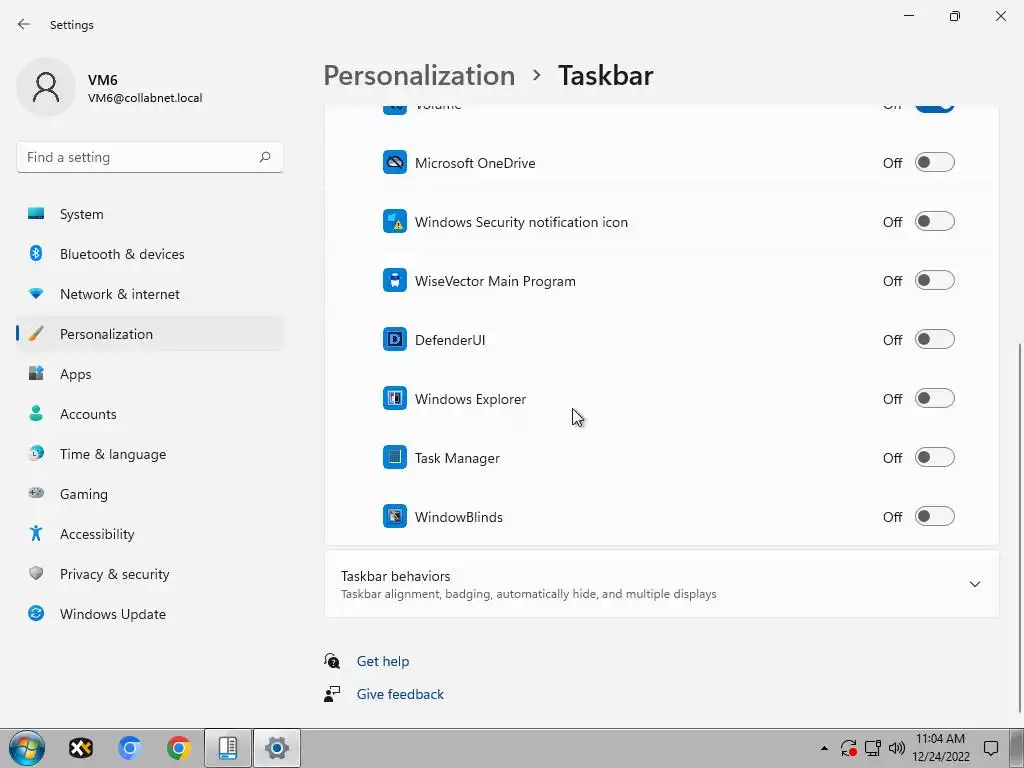Expand Taskbar behaviors chevron

tap(974, 584)
